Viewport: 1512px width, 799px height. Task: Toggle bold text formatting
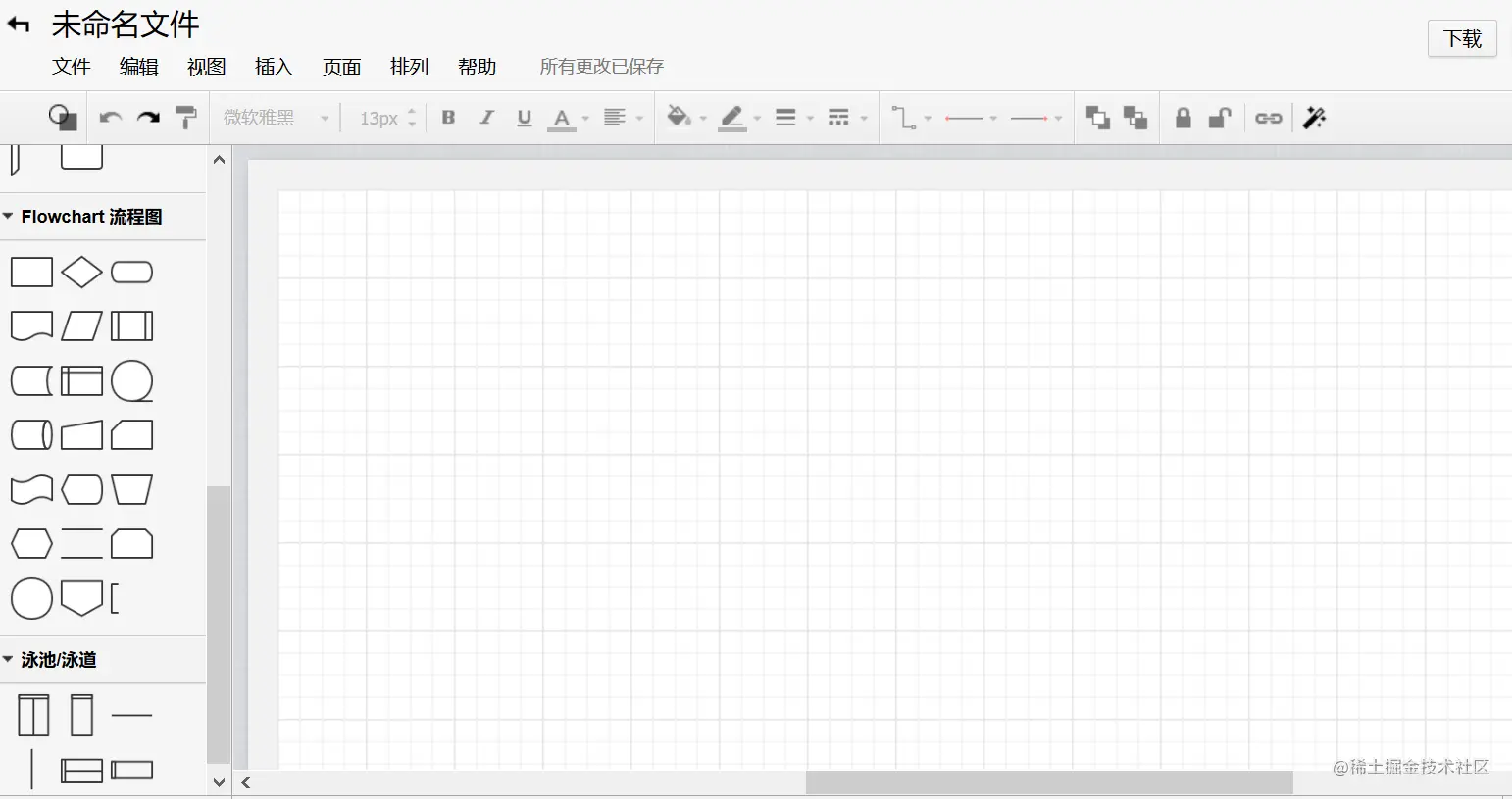[x=448, y=118]
